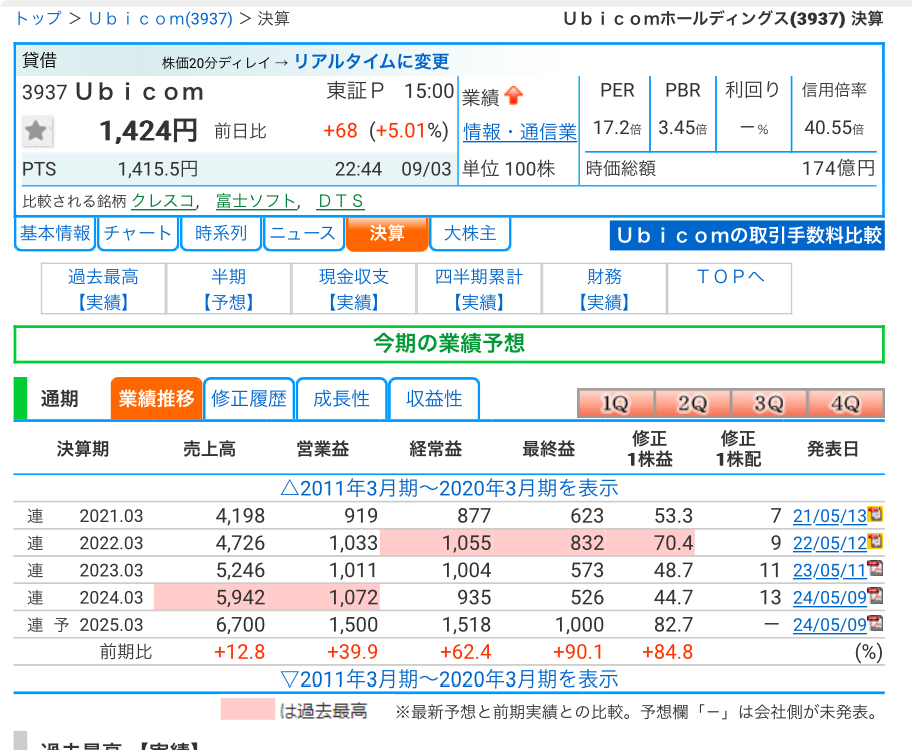
Task: Jump to 財務【実績】 section
Action: point(604,289)
